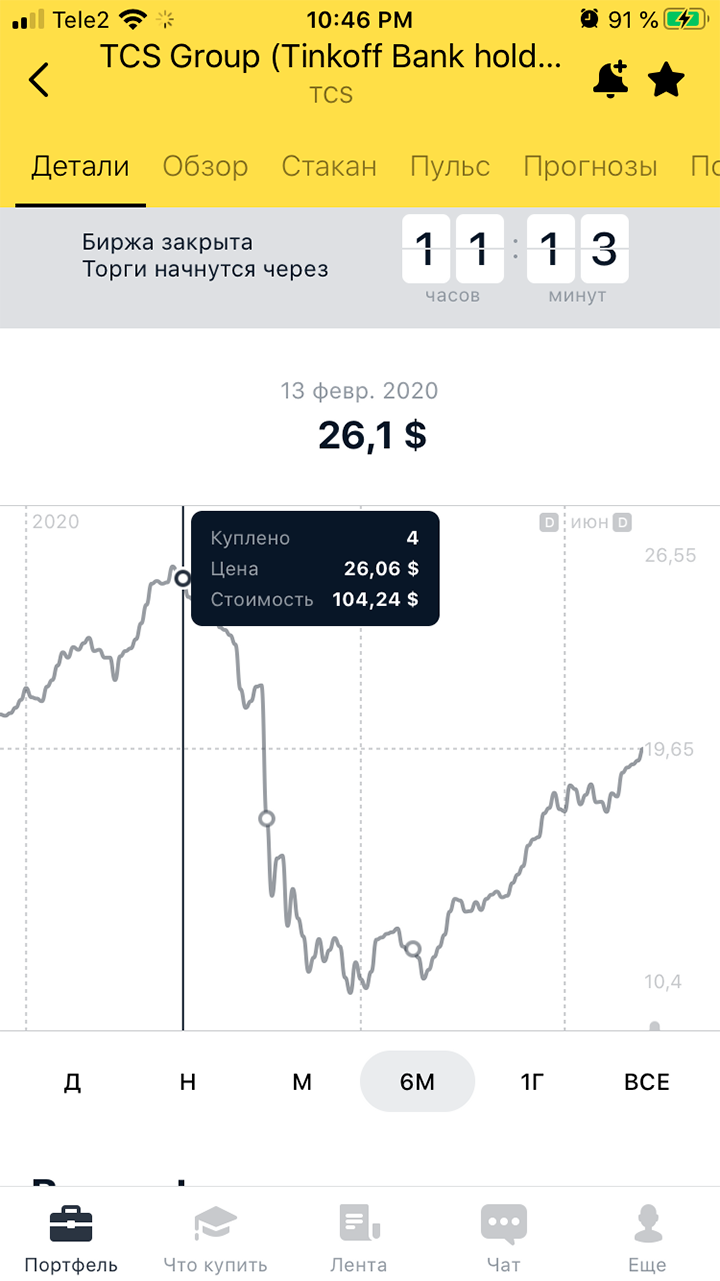This screenshot has width=720, height=1281.
Task: Open the Прогнозы tab
Action: pyautogui.click(x=590, y=166)
